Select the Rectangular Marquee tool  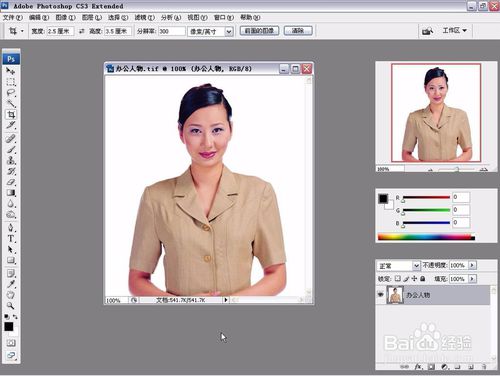pos(11,82)
